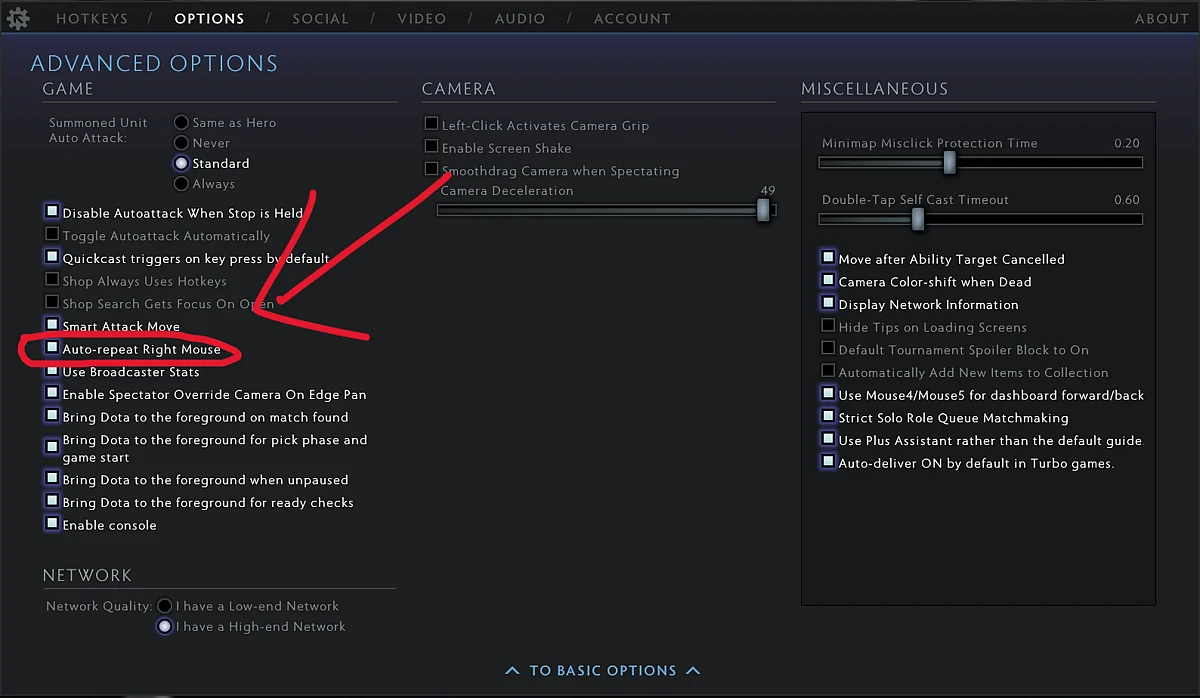Image resolution: width=1200 pixels, height=698 pixels.
Task: Toggle Auto-deliver ON by default in Turbo
Action: (x=828, y=462)
